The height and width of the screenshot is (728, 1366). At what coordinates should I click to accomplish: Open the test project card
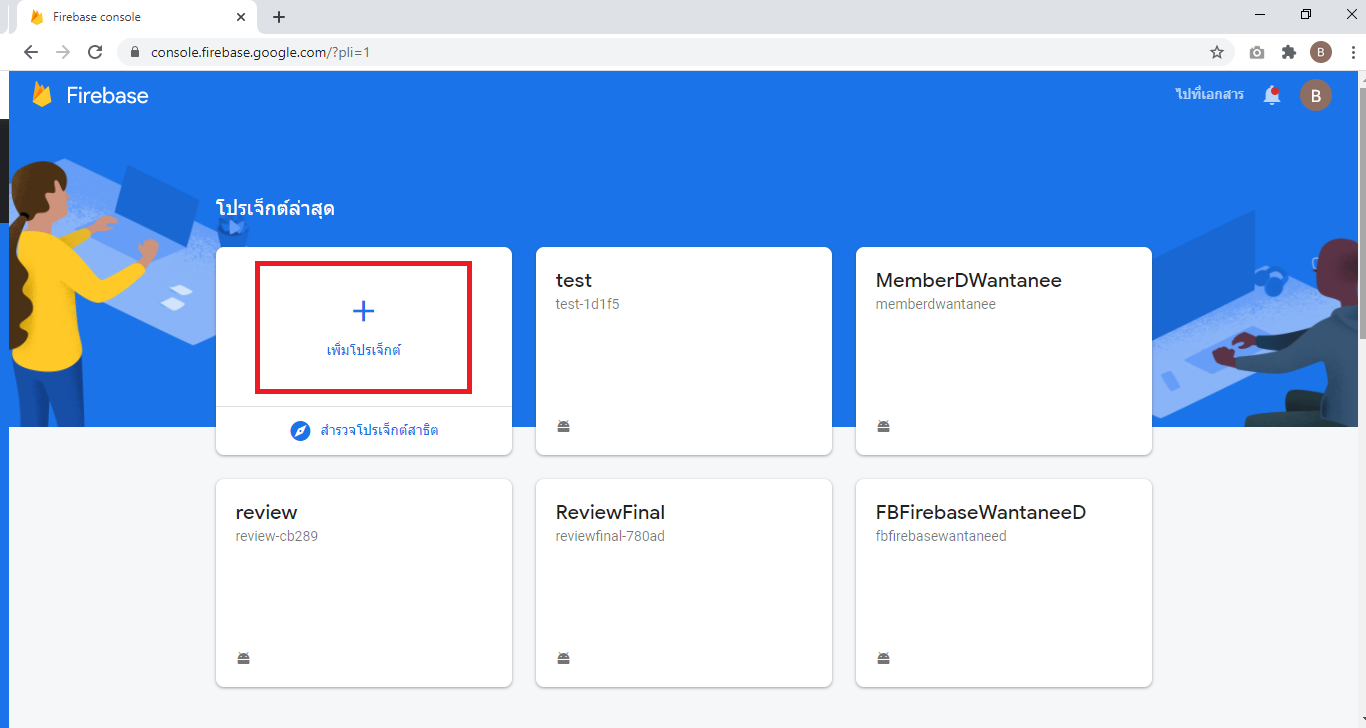684,351
